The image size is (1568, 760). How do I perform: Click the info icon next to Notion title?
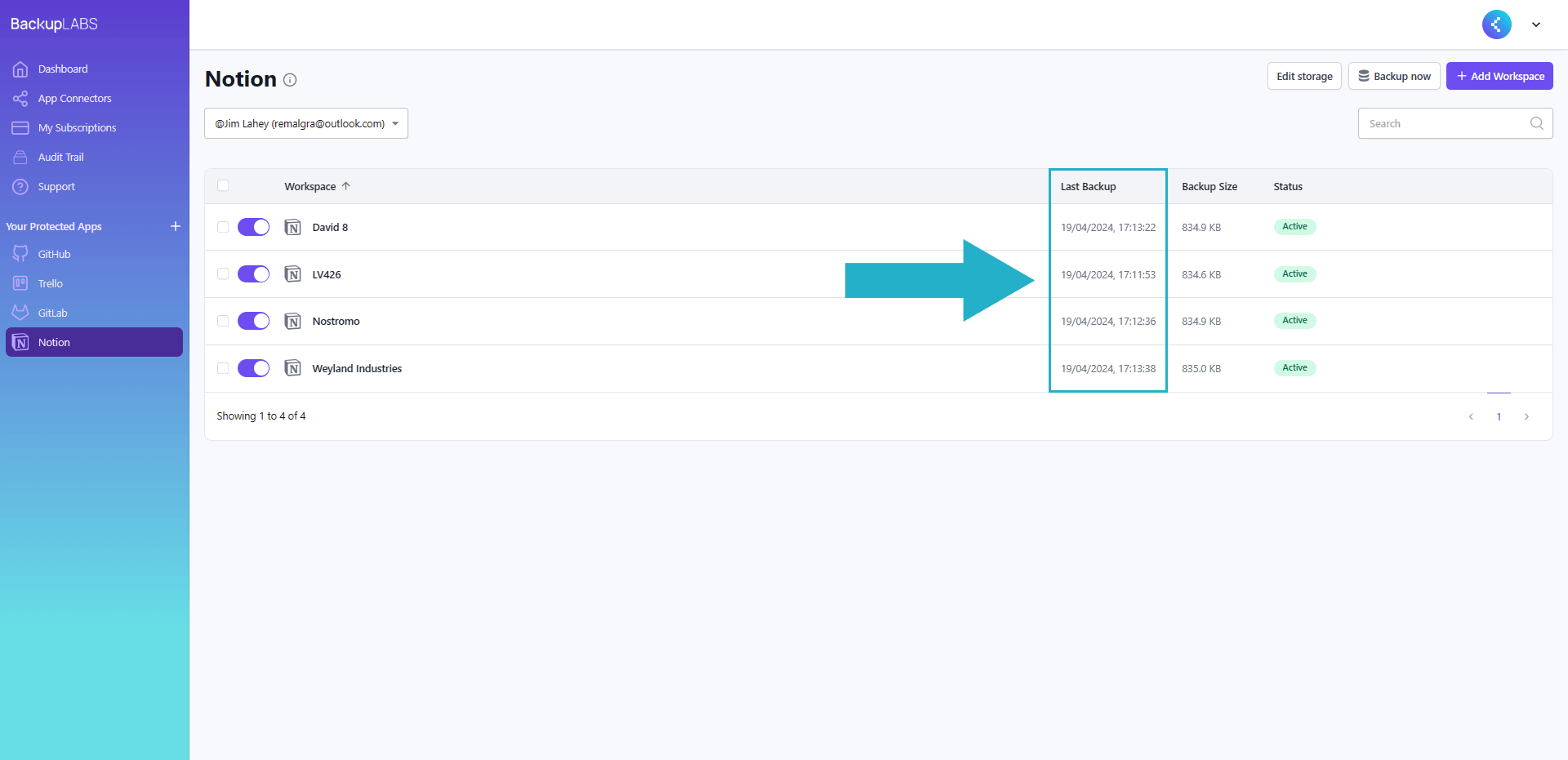(290, 79)
